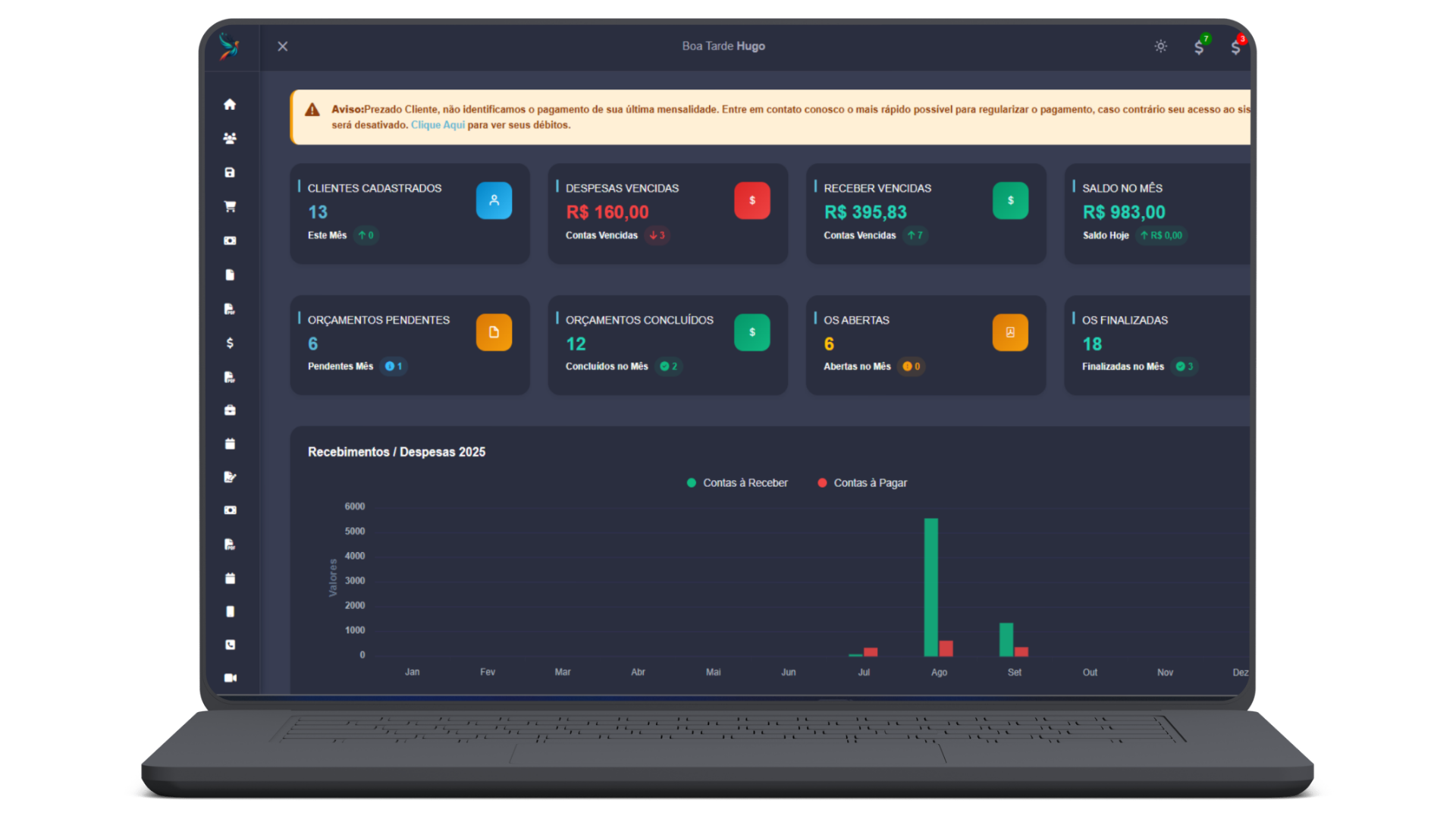Open the phone contact icon in sidebar
1456x819 pixels.
click(x=230, y=644)
